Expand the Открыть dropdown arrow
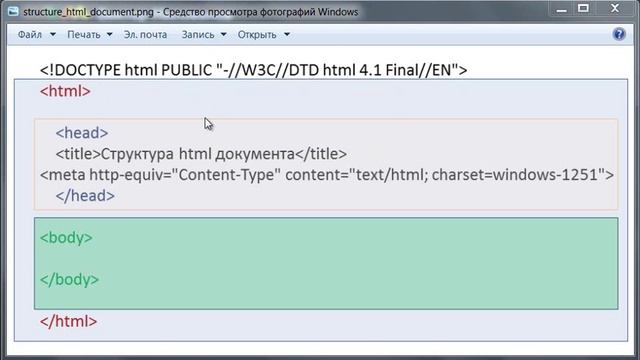Screen dimensions: 640x360 pos(287,35)
